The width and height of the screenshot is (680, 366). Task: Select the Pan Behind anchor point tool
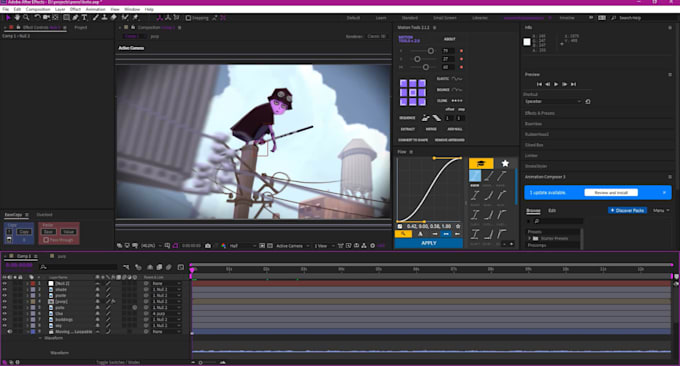[x=56, y=17]
